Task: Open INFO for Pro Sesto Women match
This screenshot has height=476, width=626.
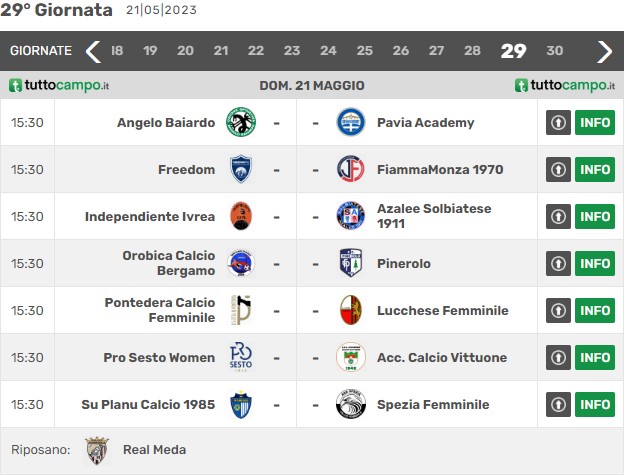Action: pos(595,357)
